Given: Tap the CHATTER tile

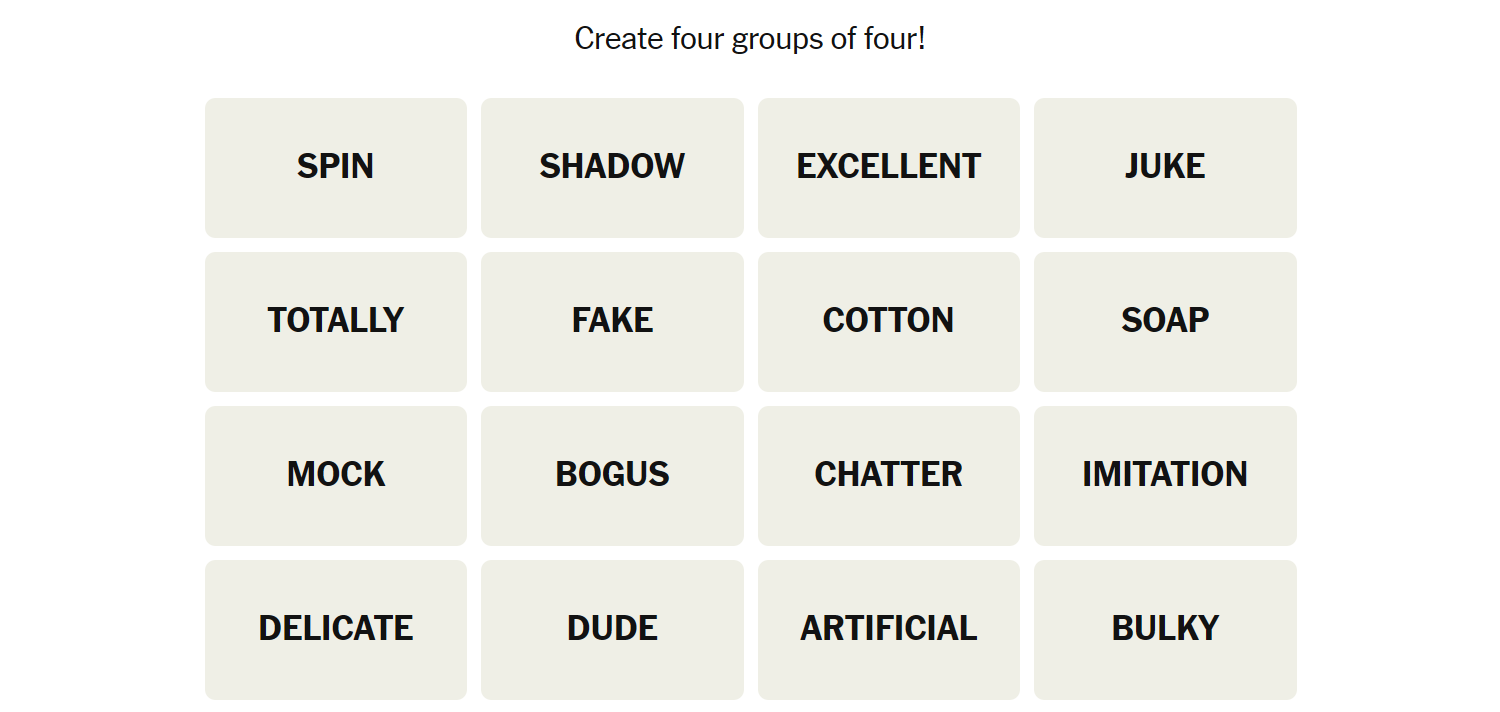Looking at the screenshot, I should tap(888, 475).
